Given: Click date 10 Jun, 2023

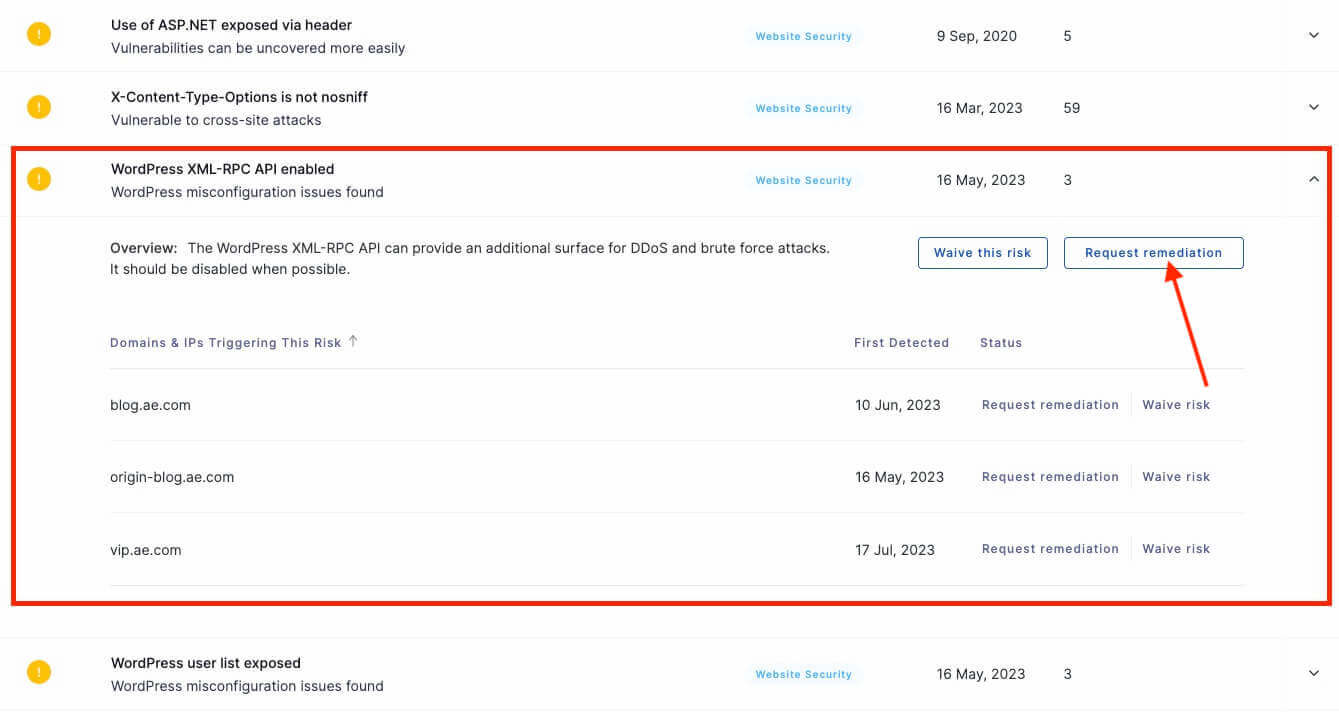Looking at the screenshot, I should 898,405.
